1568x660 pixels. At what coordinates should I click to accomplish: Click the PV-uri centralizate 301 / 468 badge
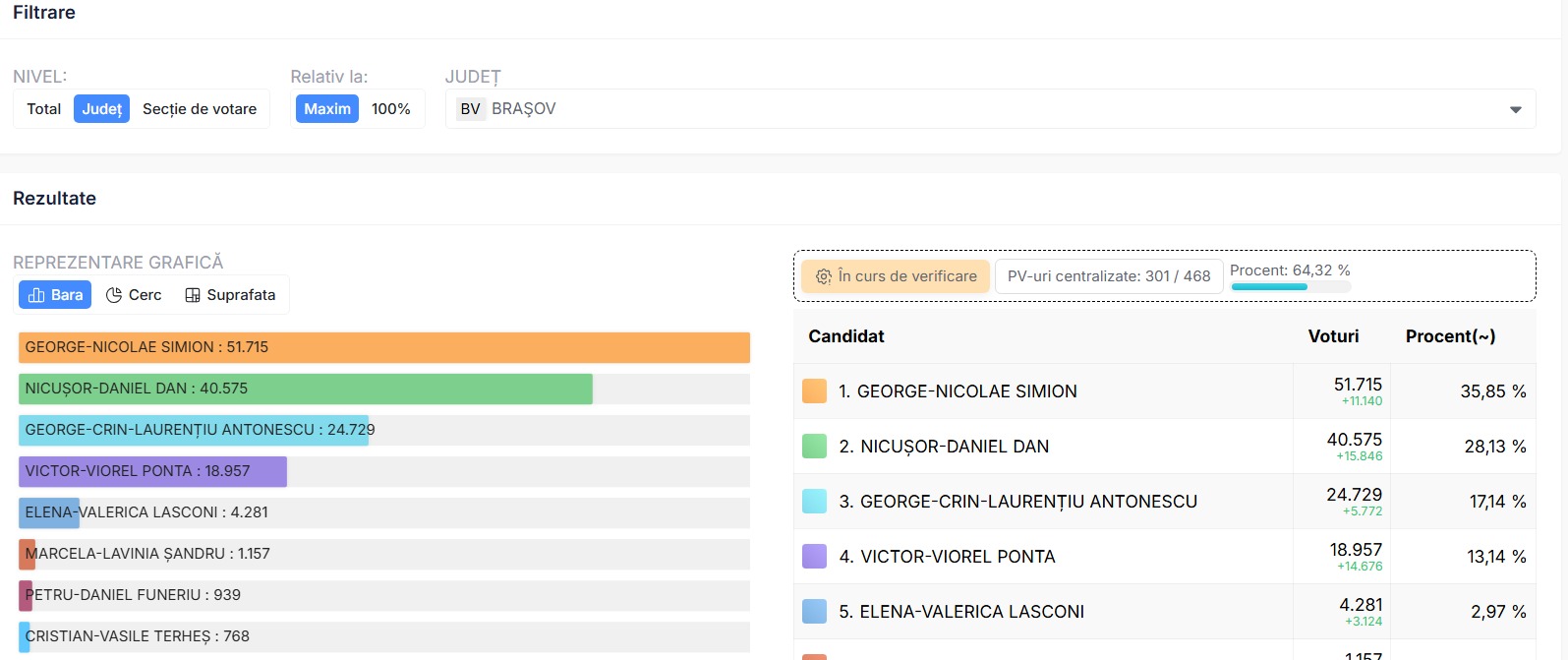click(x=1109, y=276)
